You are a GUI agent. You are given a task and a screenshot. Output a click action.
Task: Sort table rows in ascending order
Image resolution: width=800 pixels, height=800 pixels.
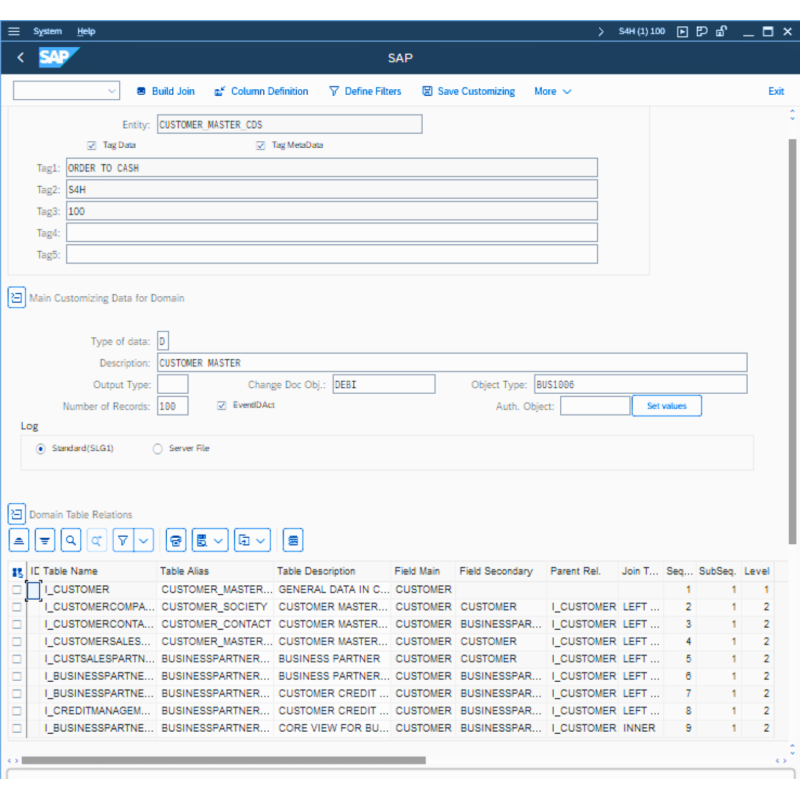point(18,540)
